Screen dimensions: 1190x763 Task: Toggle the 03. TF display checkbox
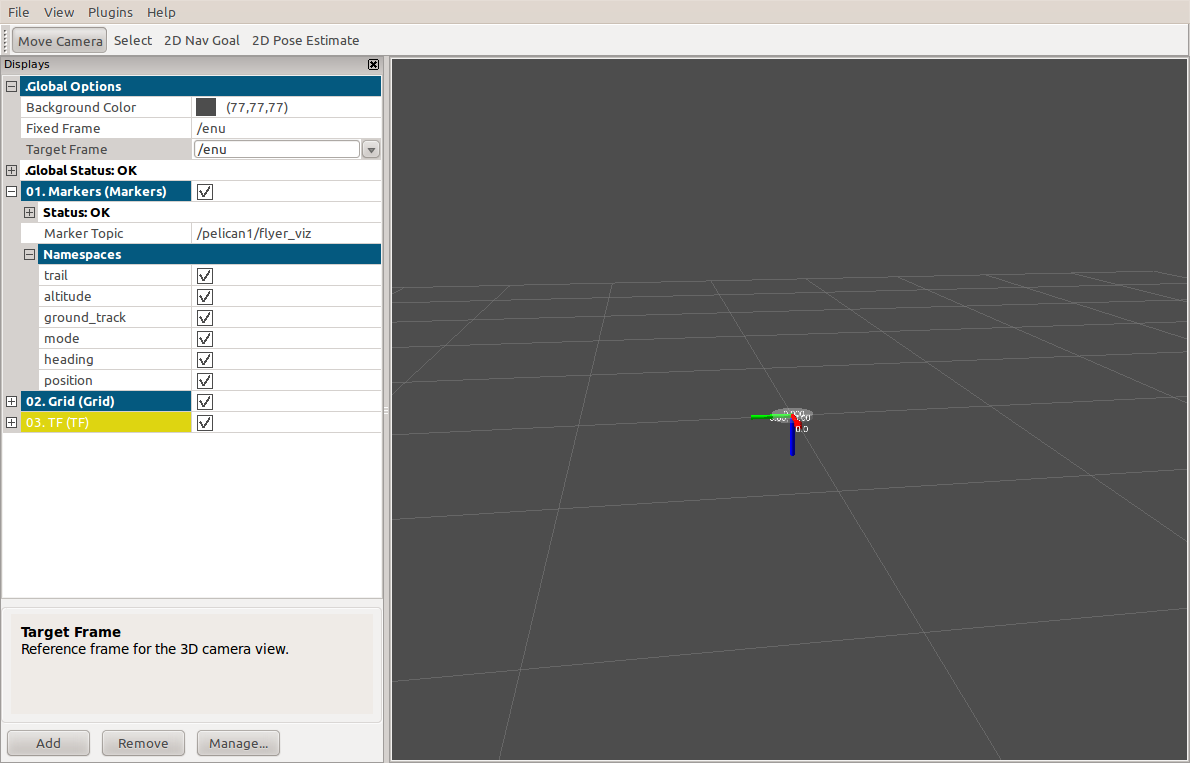click(205, 422)
